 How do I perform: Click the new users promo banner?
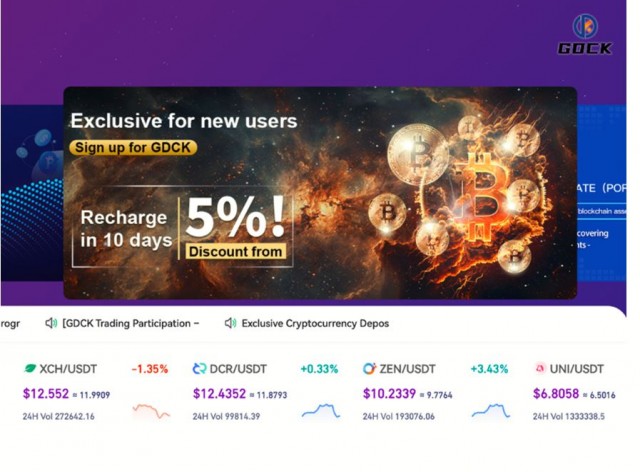tap(320, 193)
